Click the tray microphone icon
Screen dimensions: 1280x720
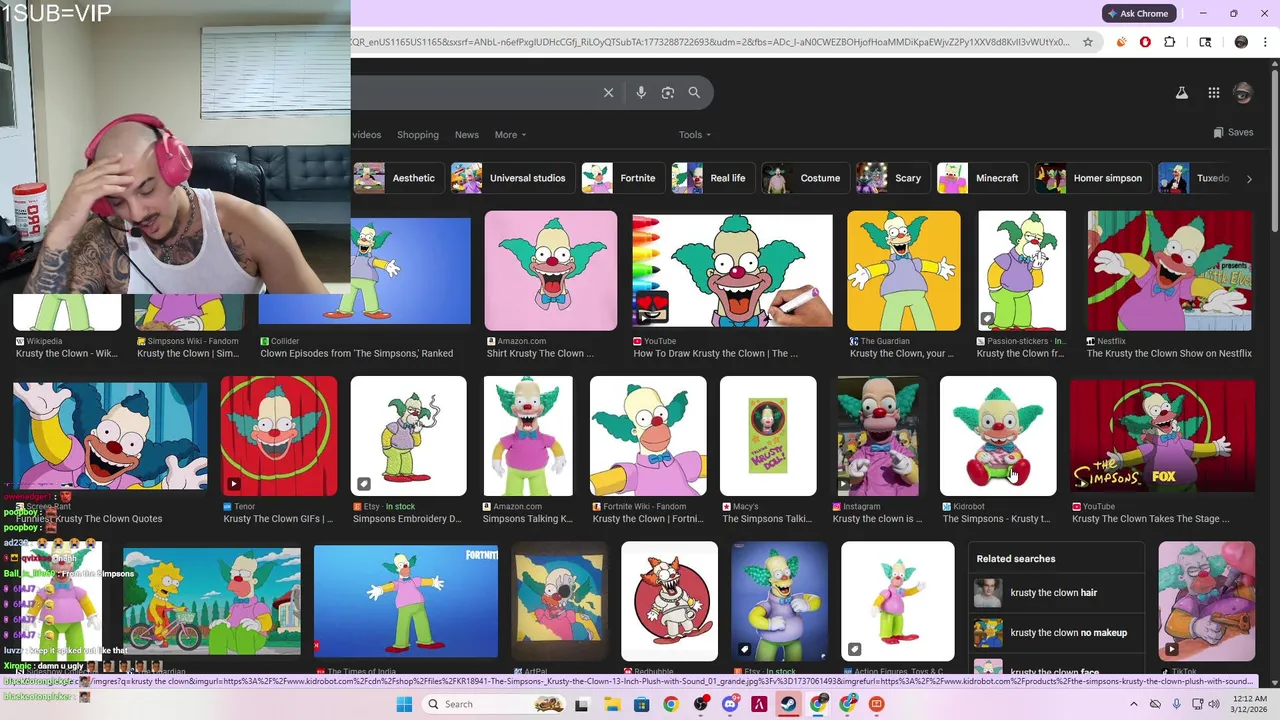(x=1177, y=704)
